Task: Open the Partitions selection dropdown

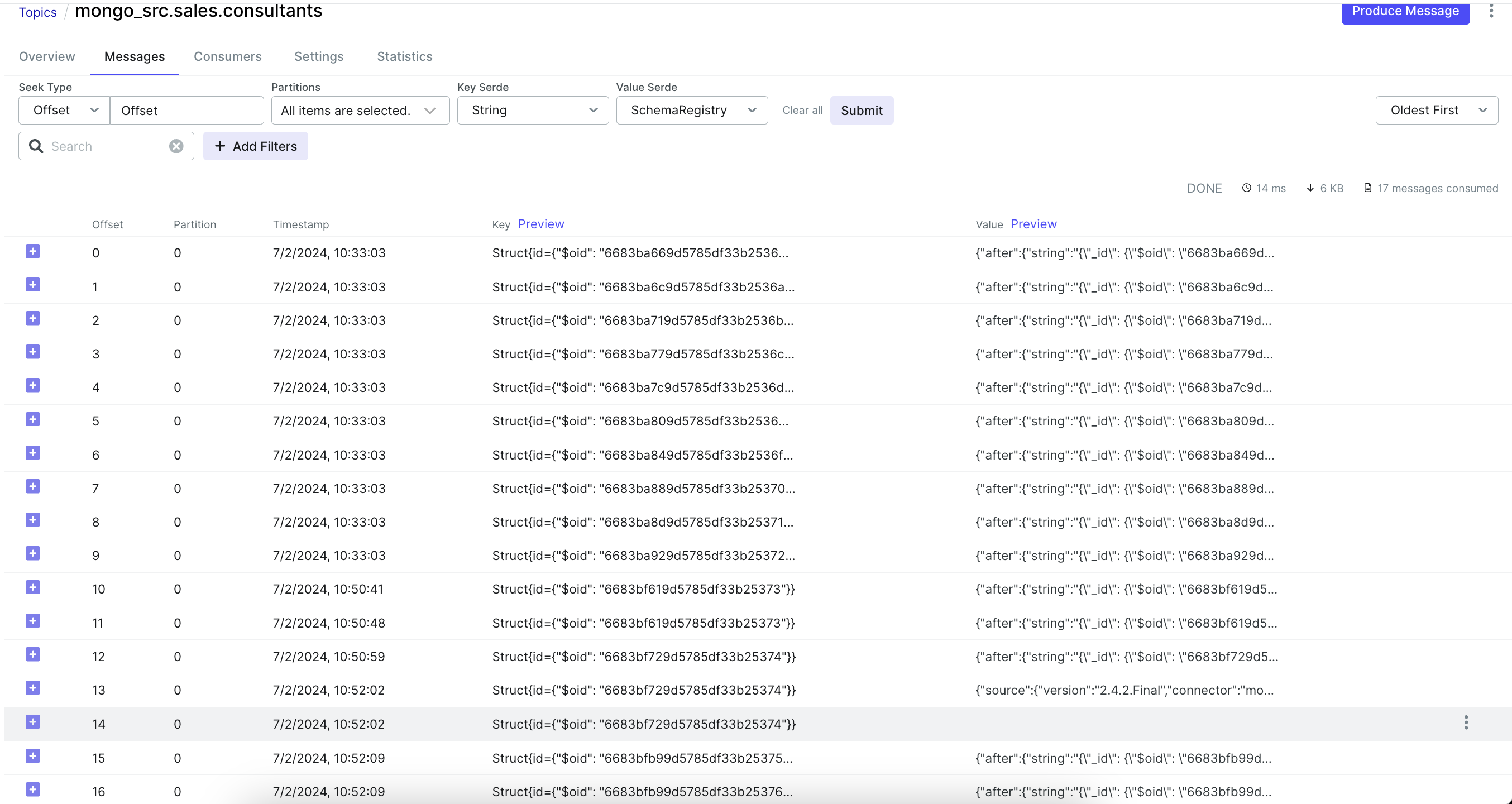Action: coord(360,111)
